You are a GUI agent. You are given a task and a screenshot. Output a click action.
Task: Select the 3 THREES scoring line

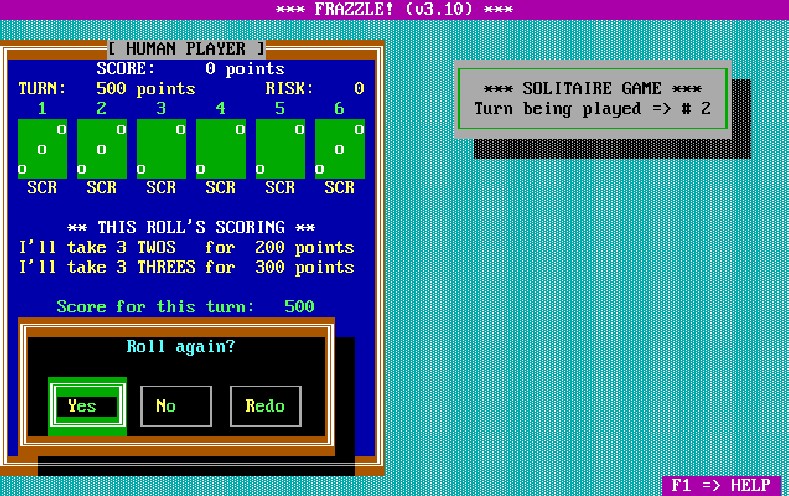[x=187, y=267]
